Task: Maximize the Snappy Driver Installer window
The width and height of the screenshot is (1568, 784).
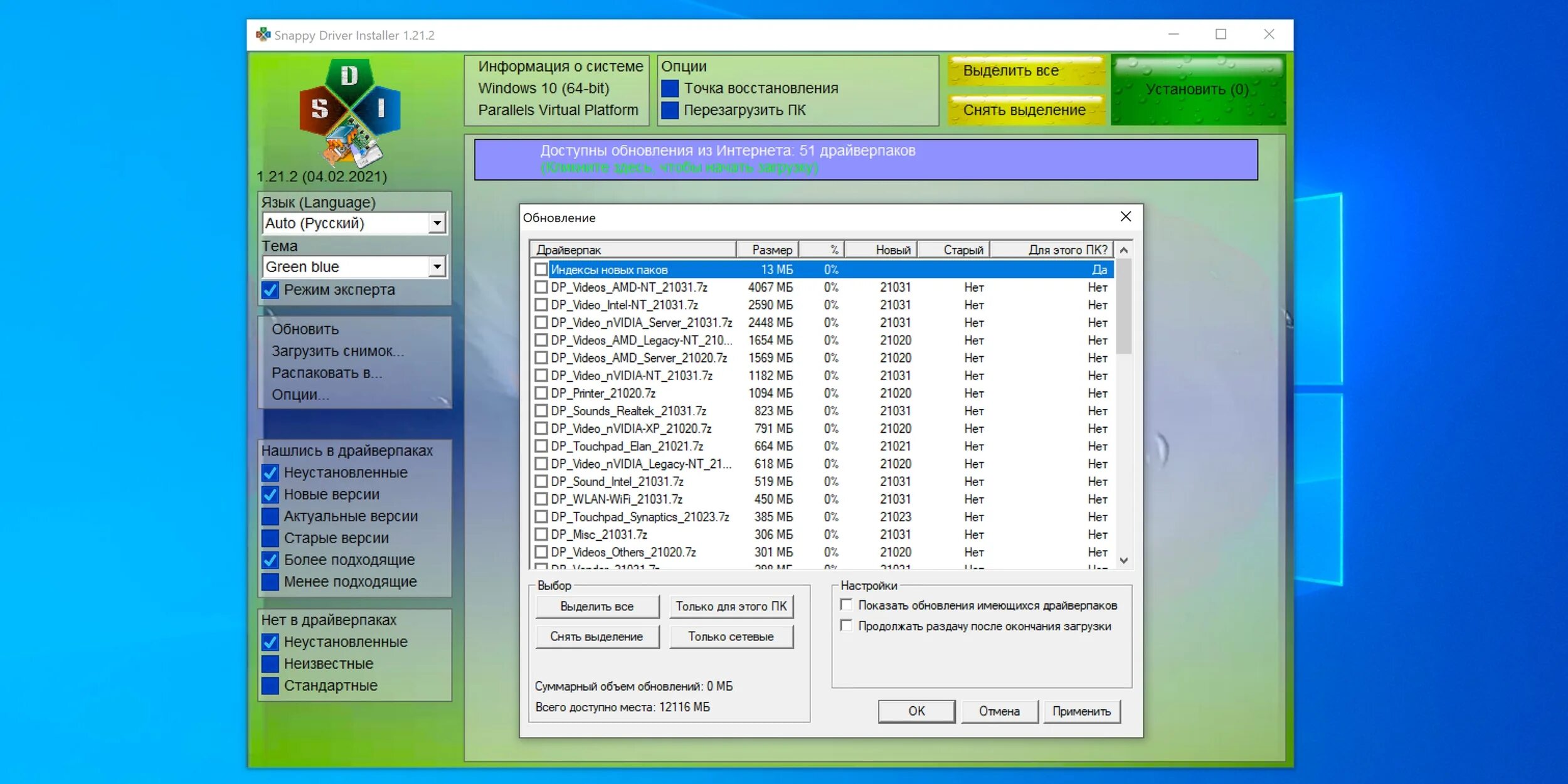Action: tap(1221, 34)
